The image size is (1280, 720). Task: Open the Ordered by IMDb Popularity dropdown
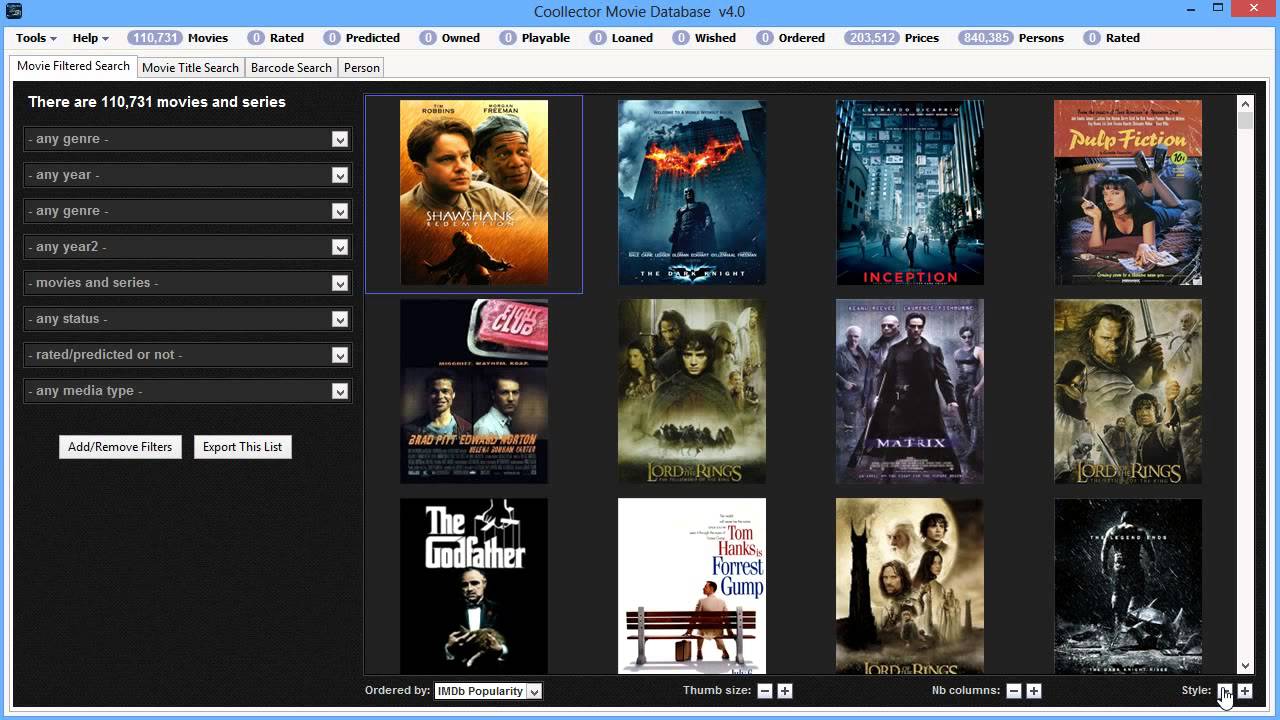(x=488, y=691)
